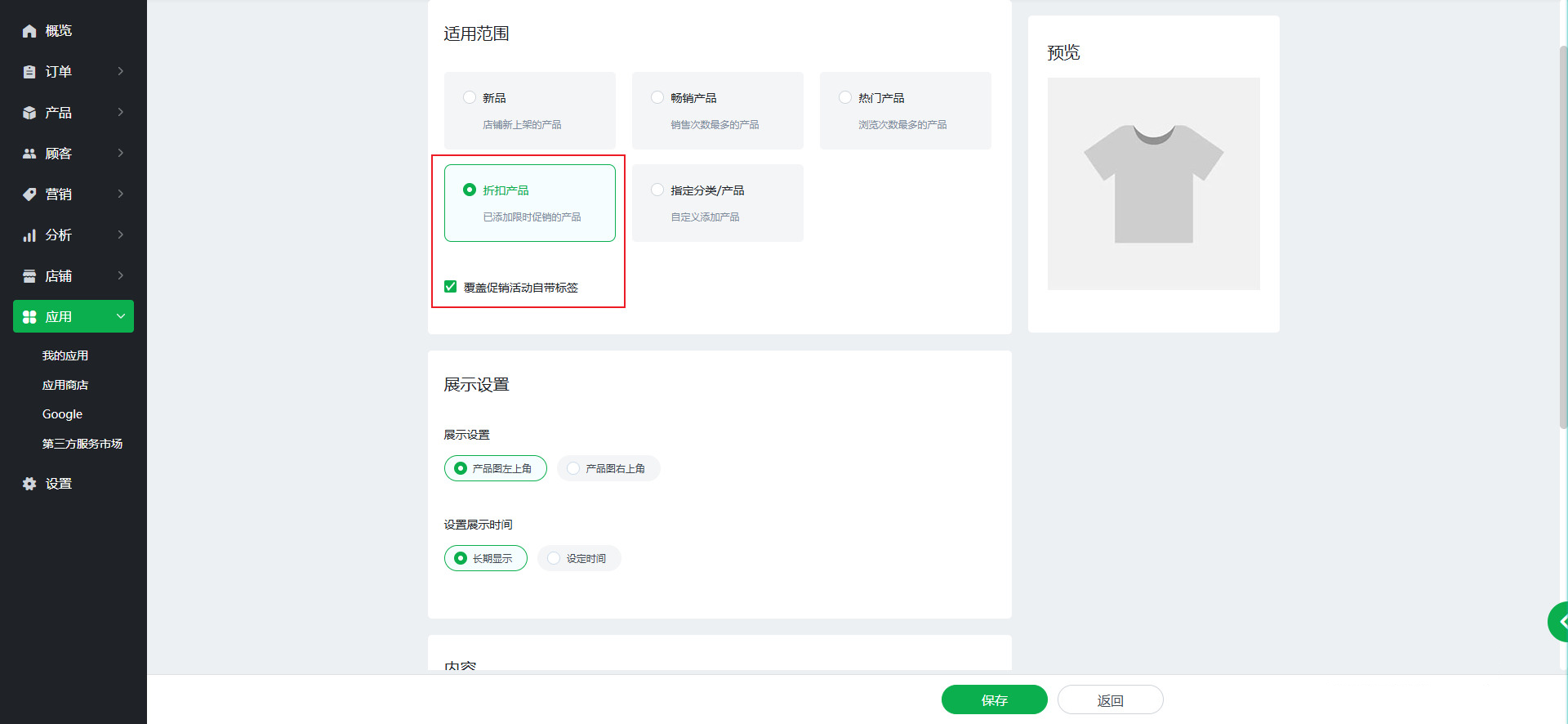
Task: Expand the 营销 menu arrow
Action: (121, 194)
